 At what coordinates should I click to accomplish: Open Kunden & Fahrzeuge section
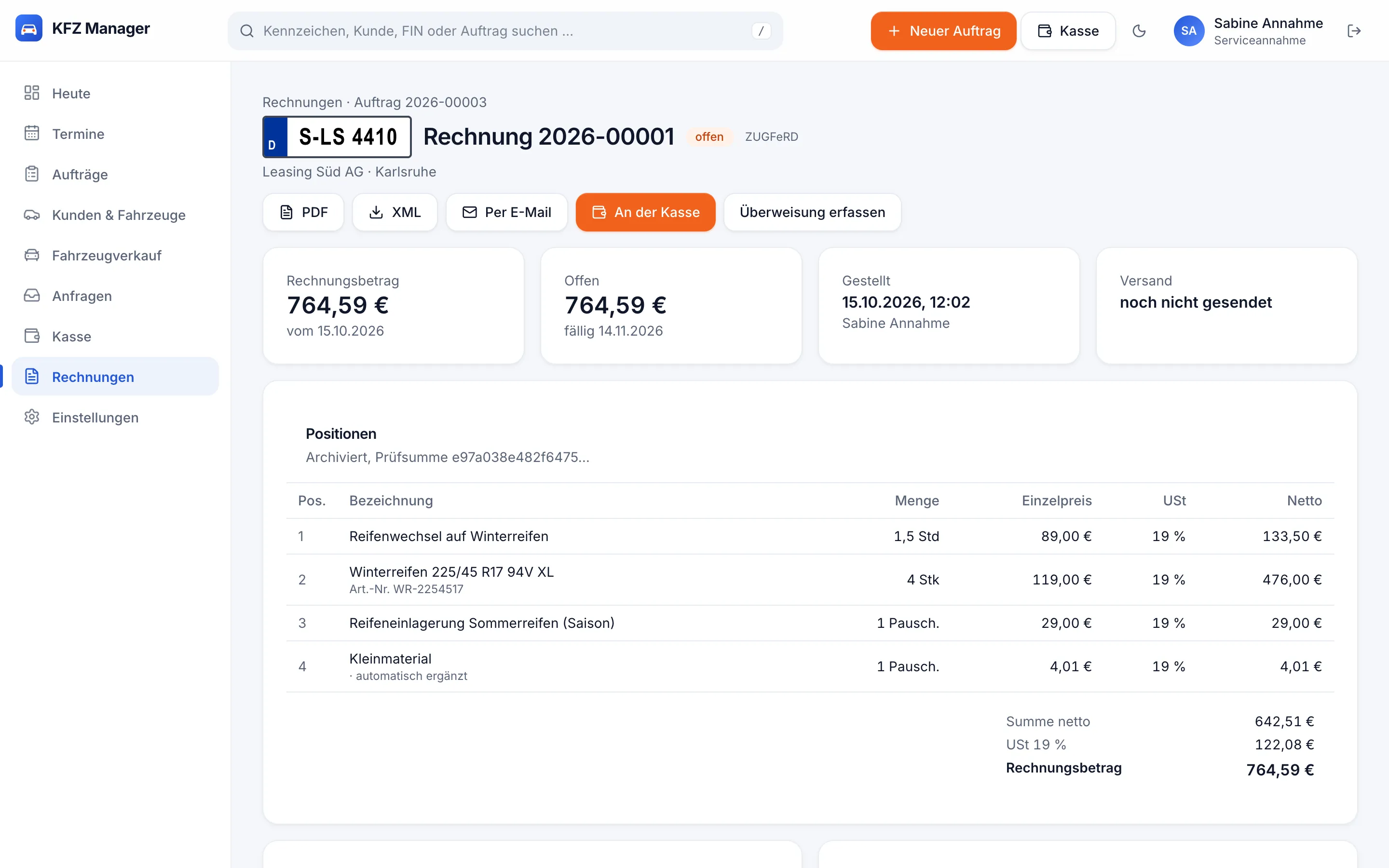(x=115, y=215)
